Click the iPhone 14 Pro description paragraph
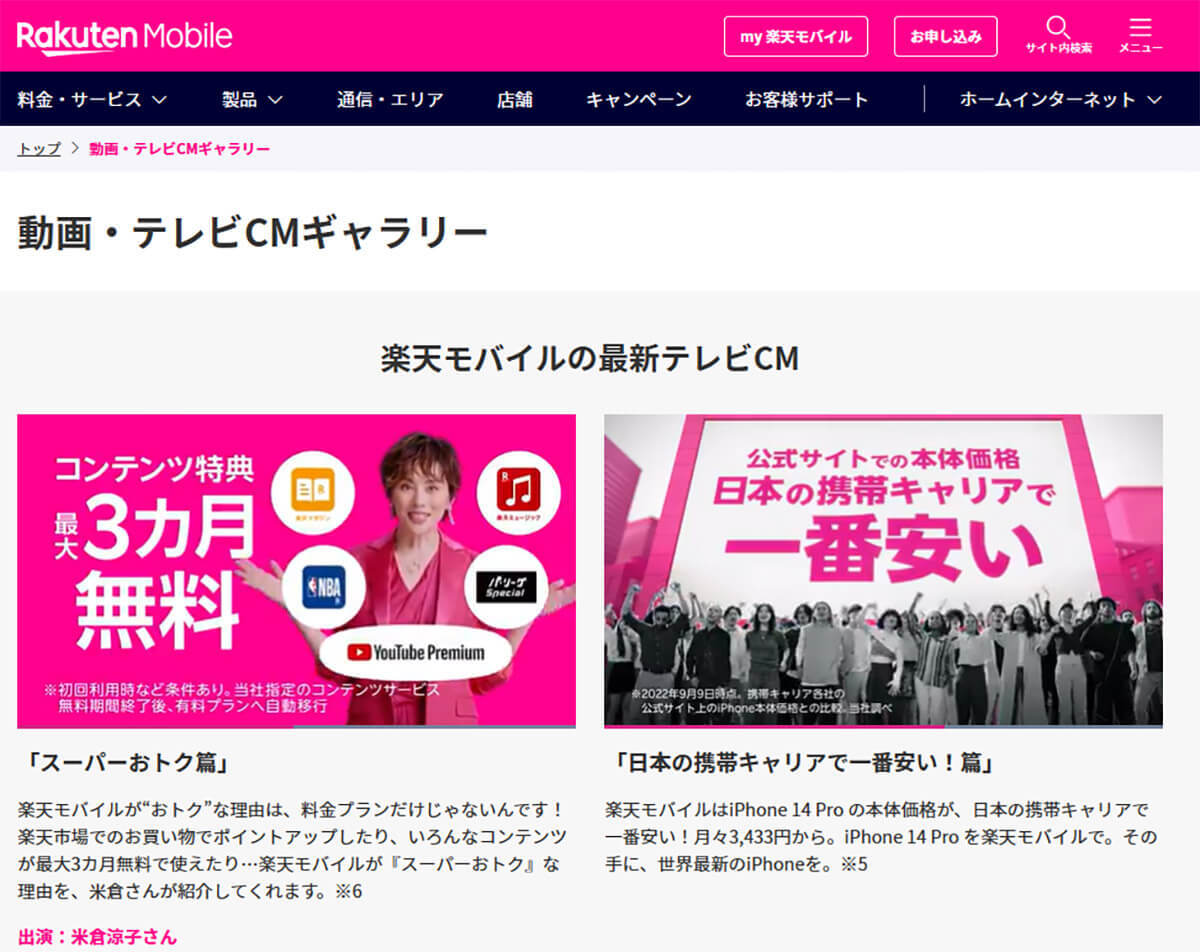1200x952 pixels. point(881,836)
